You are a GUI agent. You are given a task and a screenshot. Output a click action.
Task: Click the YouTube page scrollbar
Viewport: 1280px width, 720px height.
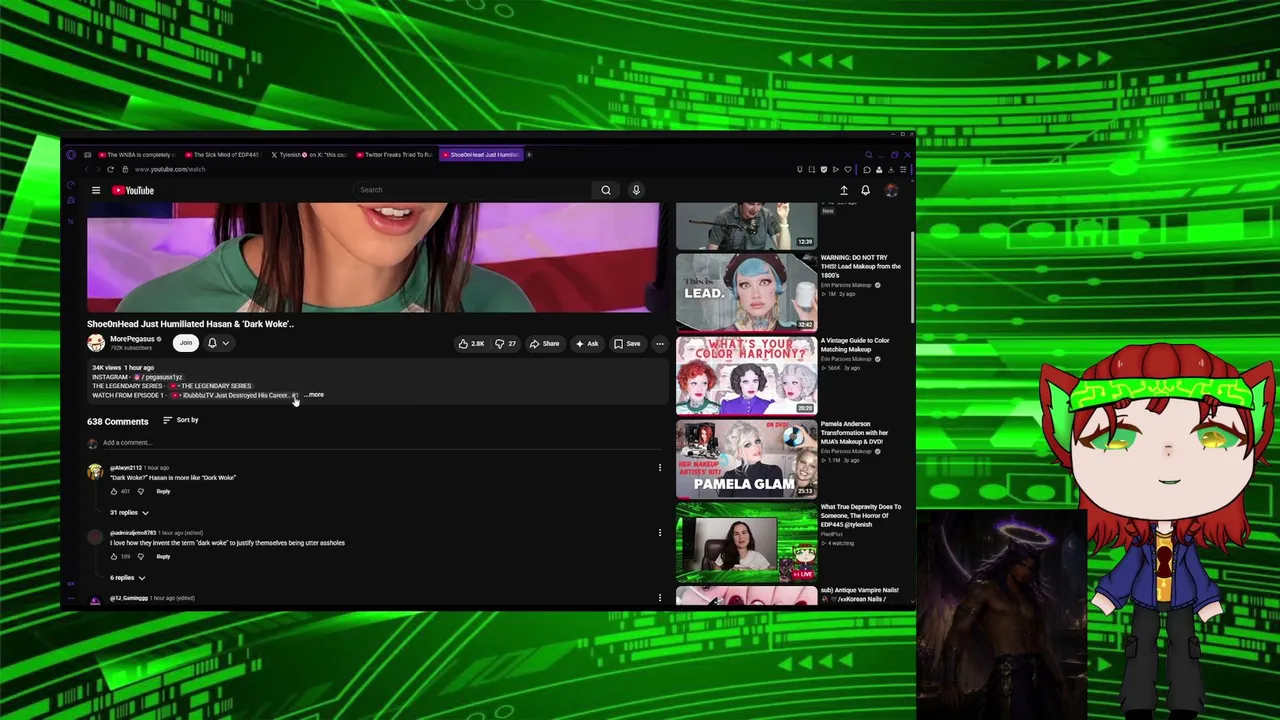(913, 280)
